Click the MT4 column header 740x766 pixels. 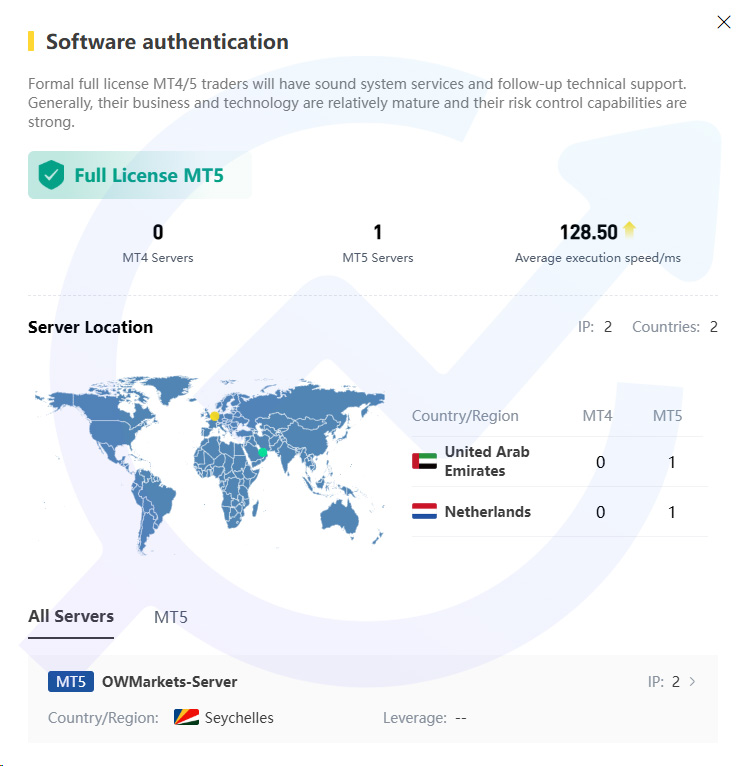597,416
